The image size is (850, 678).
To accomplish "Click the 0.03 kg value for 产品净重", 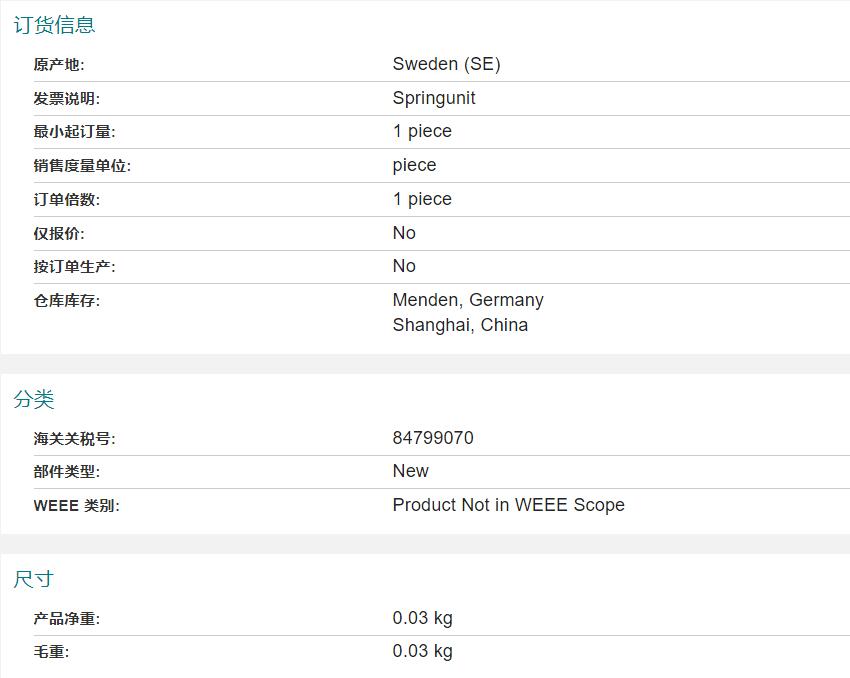I will coord(422,618).
